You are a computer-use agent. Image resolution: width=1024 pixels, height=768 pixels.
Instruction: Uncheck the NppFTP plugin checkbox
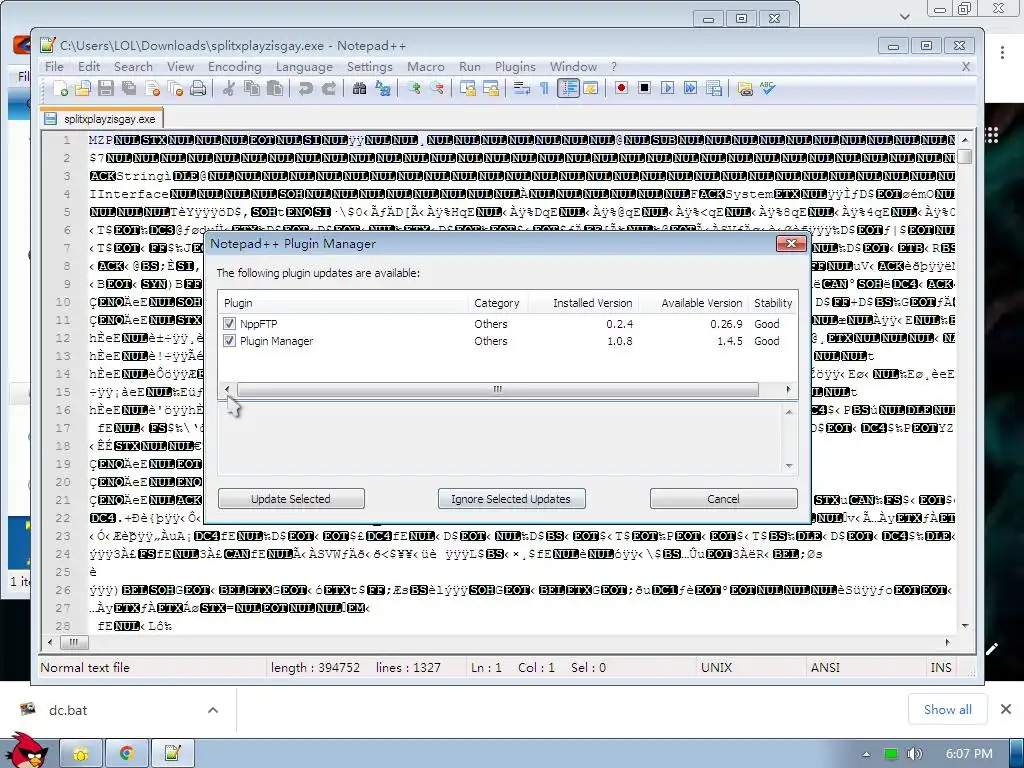229,323
